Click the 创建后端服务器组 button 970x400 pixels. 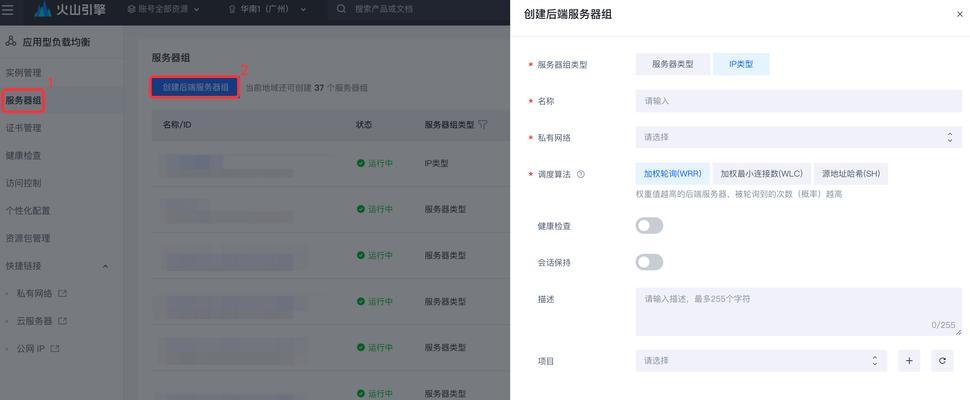point(195,88)
